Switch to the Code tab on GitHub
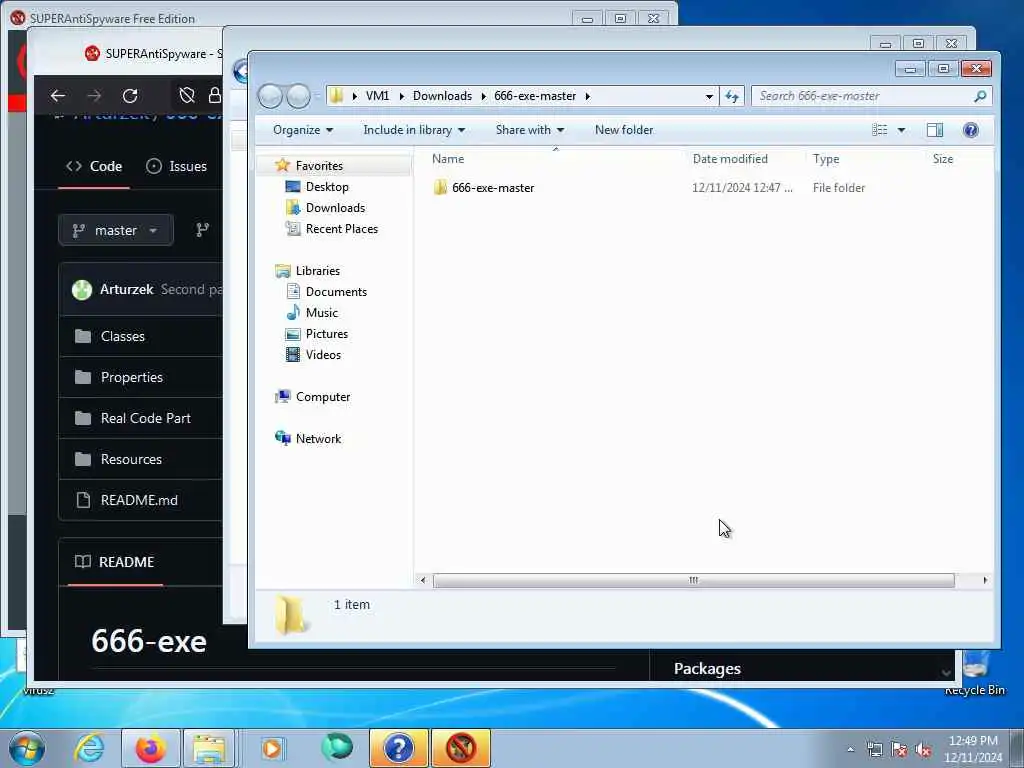Viewport: 1024px width, 768px height. [93, 167]
